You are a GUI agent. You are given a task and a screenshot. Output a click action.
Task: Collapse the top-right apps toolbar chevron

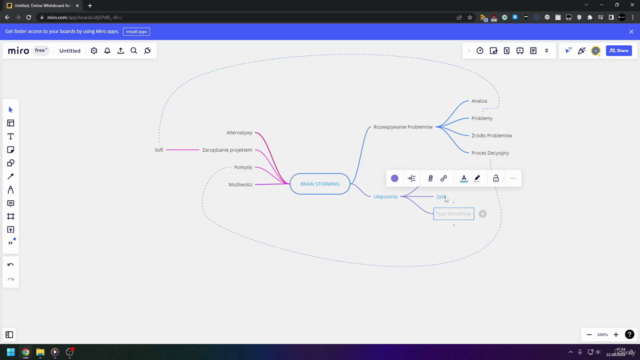pyautogui.click(x=469, y=51)
